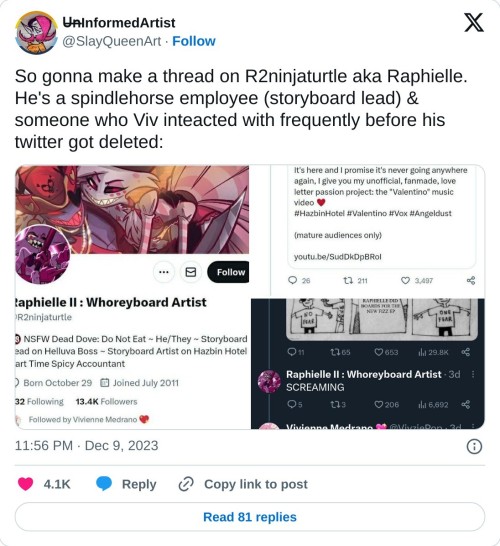Image resolution: width=500 pixels, height=546 pixels.
Task: Click the blue Reply bubble icon
Action: point(104,484)
